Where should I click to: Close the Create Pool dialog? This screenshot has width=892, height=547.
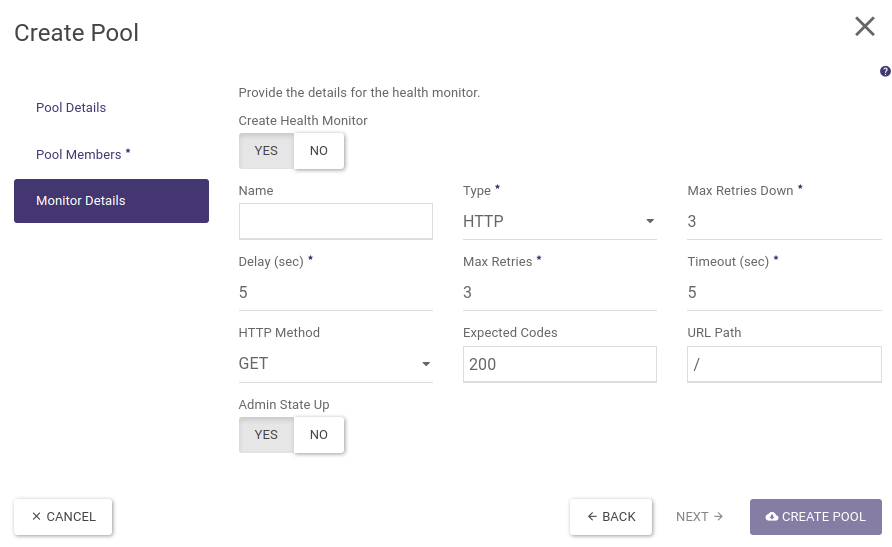[x=865, y=27]
